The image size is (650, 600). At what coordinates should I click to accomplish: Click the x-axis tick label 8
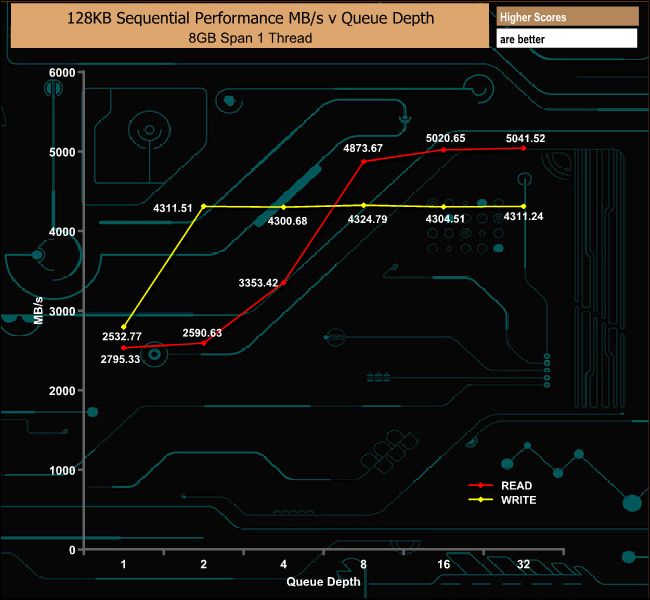pos(364,564)
